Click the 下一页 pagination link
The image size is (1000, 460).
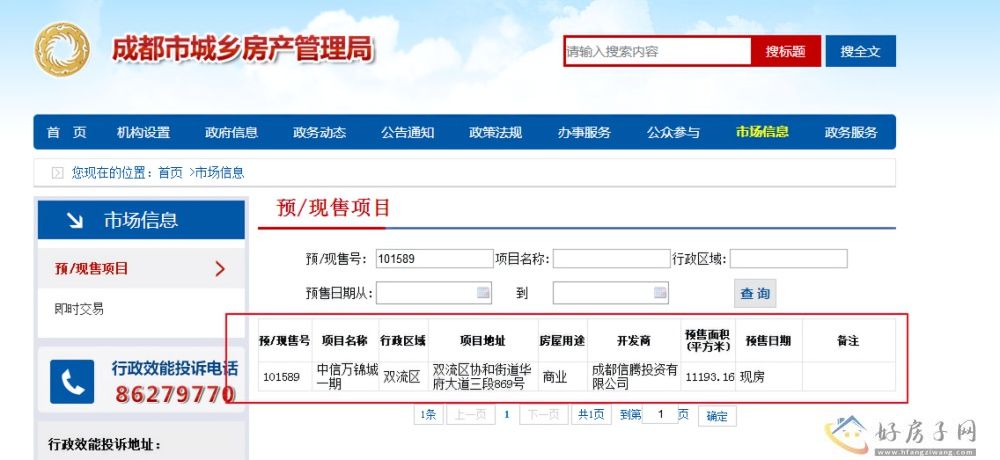click(x=541, y=415)
